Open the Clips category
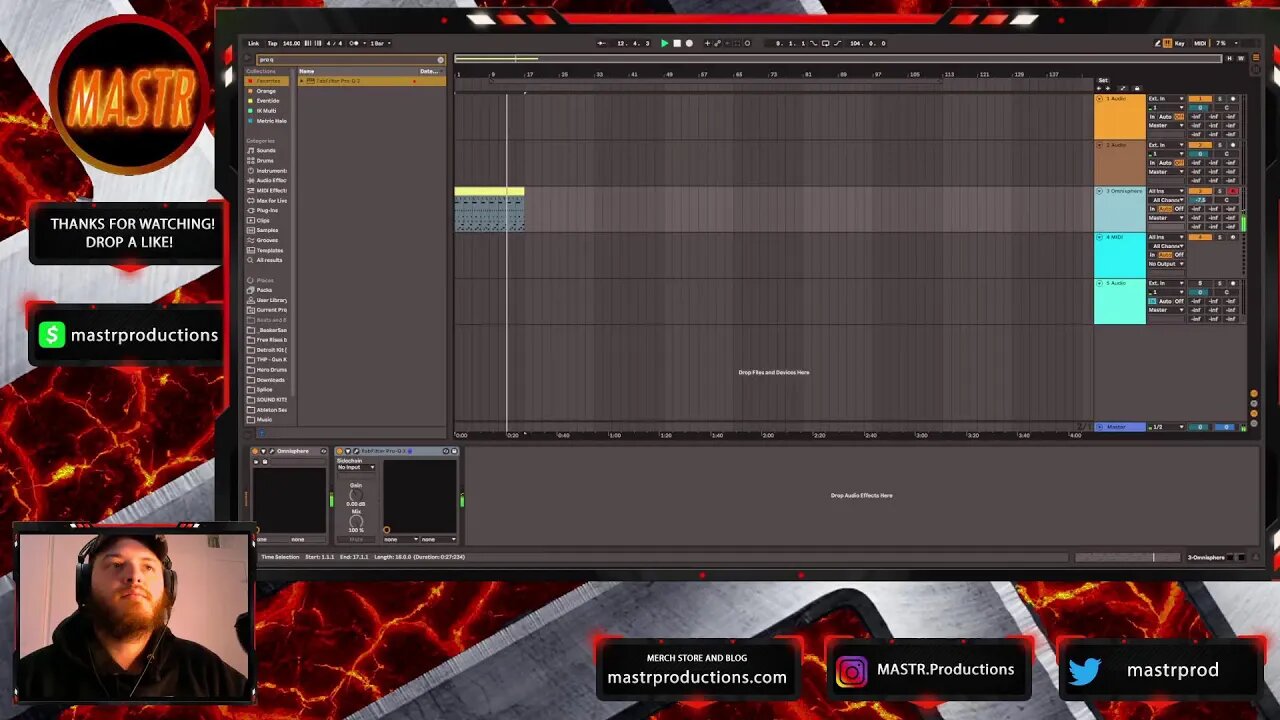This screenshot has height=720, width=1280. pos(264,220)
